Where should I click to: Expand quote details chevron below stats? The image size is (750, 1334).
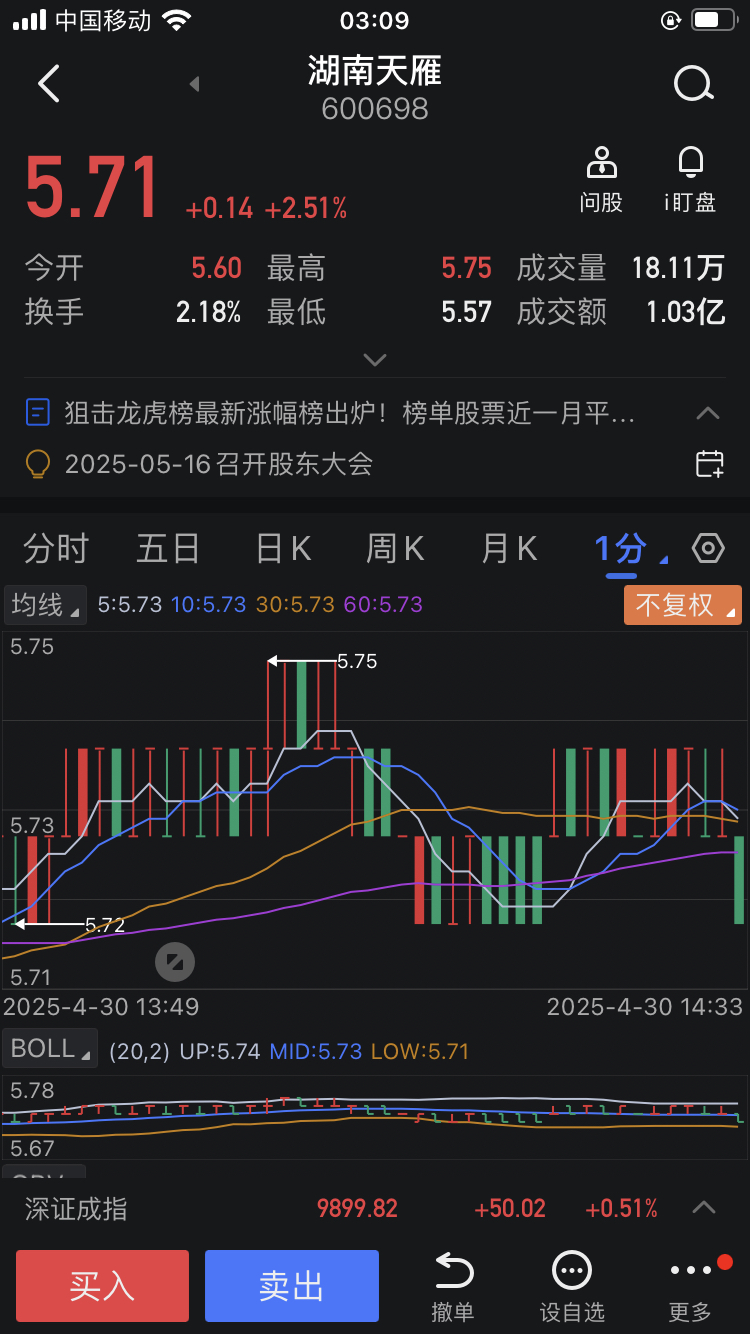[375, 360]
